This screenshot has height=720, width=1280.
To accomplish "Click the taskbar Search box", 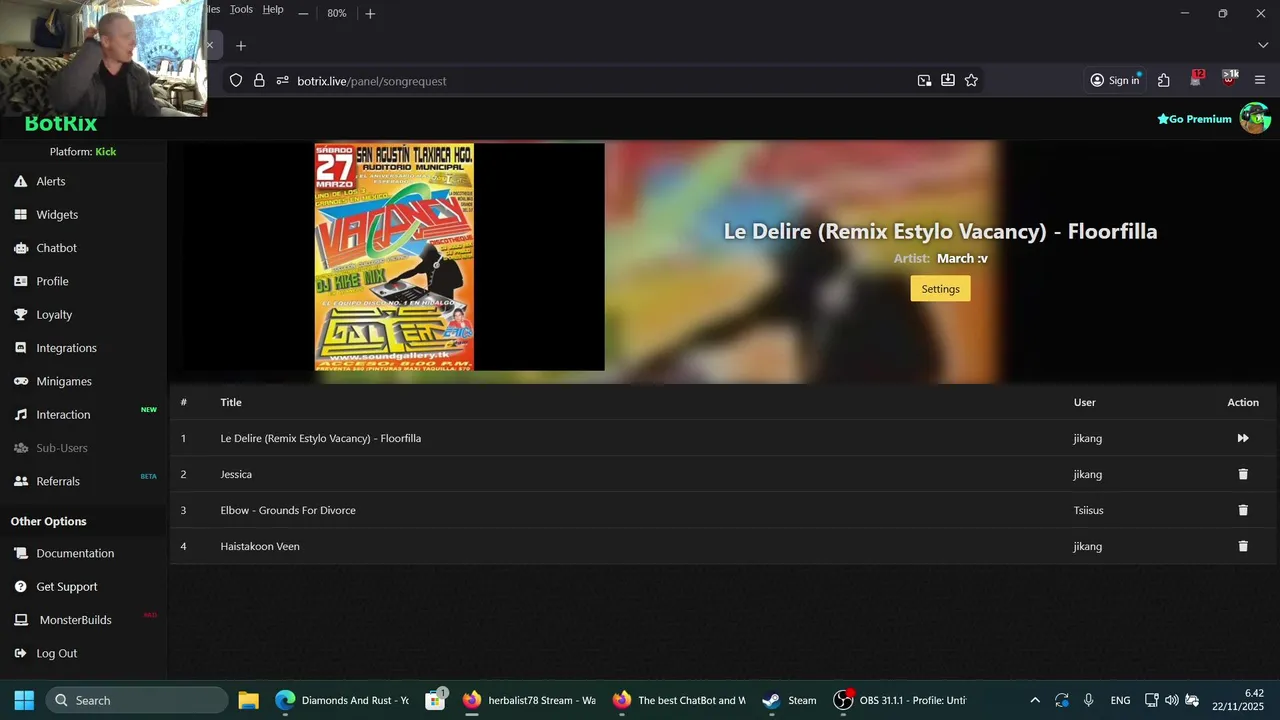I will click(x=135, y=700).
